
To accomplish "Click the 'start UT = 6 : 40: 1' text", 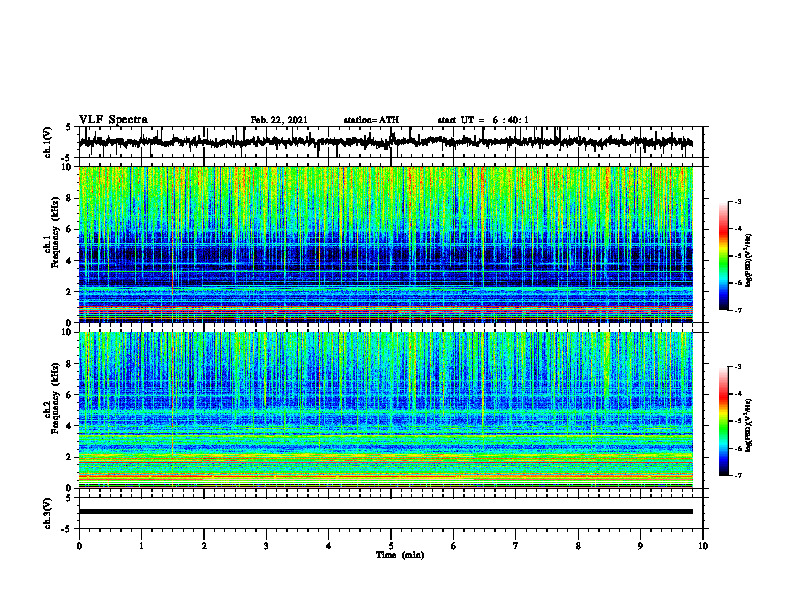I will click(483, 120).
